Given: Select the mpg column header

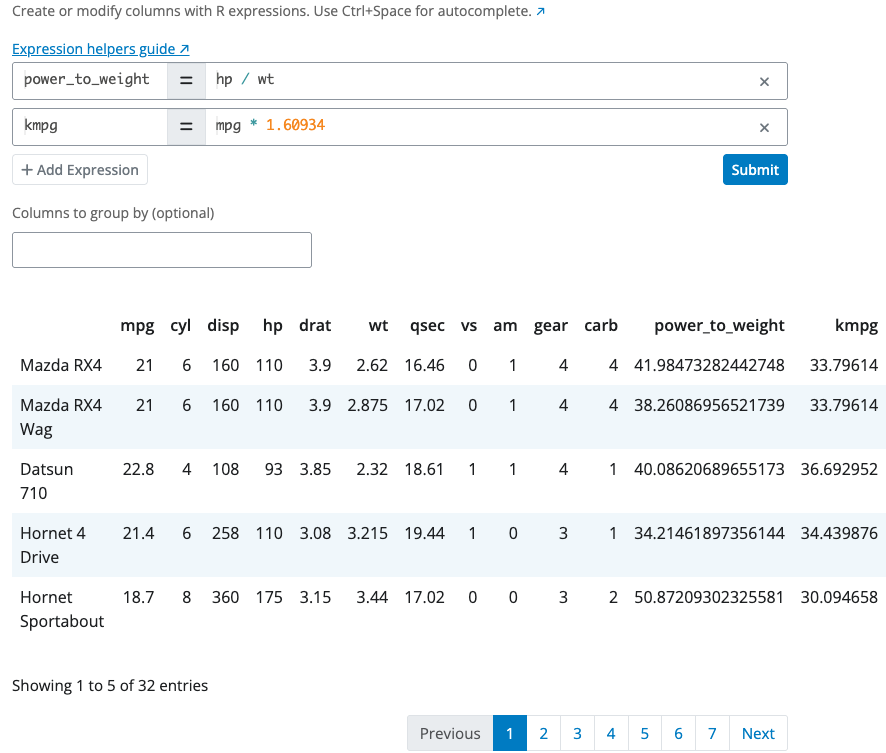Looking at the screenshot, I should click(x=137, y=325).
